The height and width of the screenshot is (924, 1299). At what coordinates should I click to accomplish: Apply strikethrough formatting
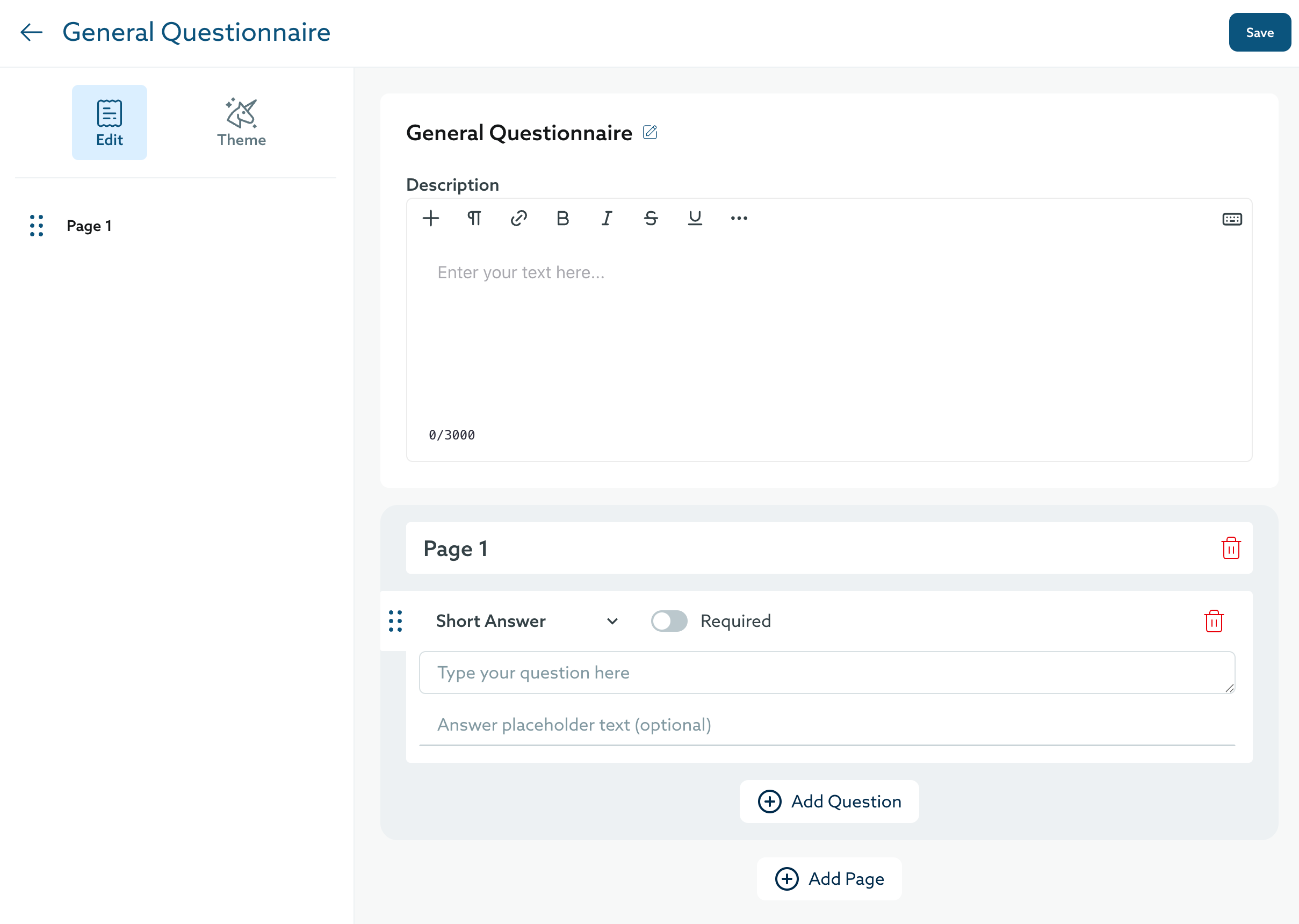coord(651,218)
